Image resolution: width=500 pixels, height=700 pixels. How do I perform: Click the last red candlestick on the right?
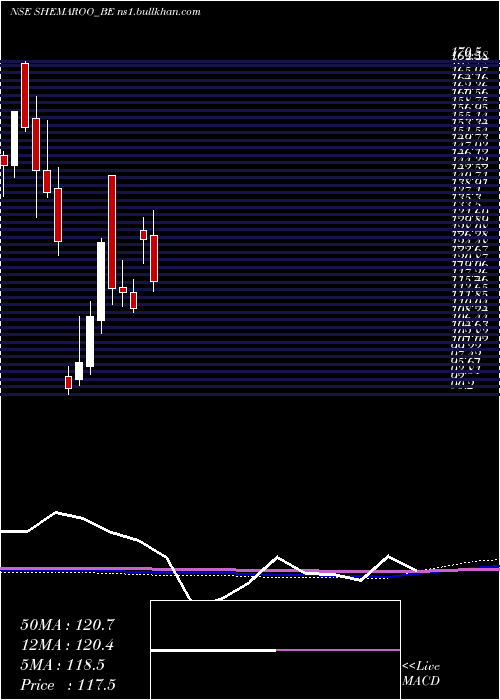[x=154, y=258]
